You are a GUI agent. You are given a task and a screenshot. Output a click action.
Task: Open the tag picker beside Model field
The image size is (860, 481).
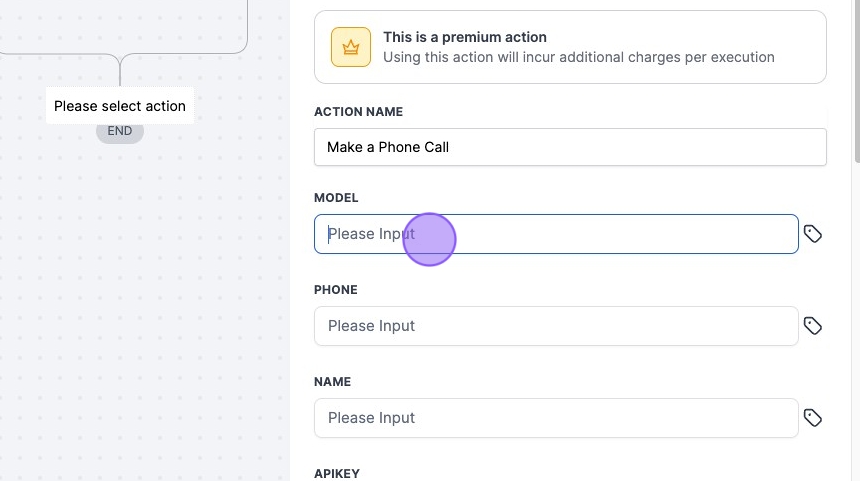[x=813, y=234]
